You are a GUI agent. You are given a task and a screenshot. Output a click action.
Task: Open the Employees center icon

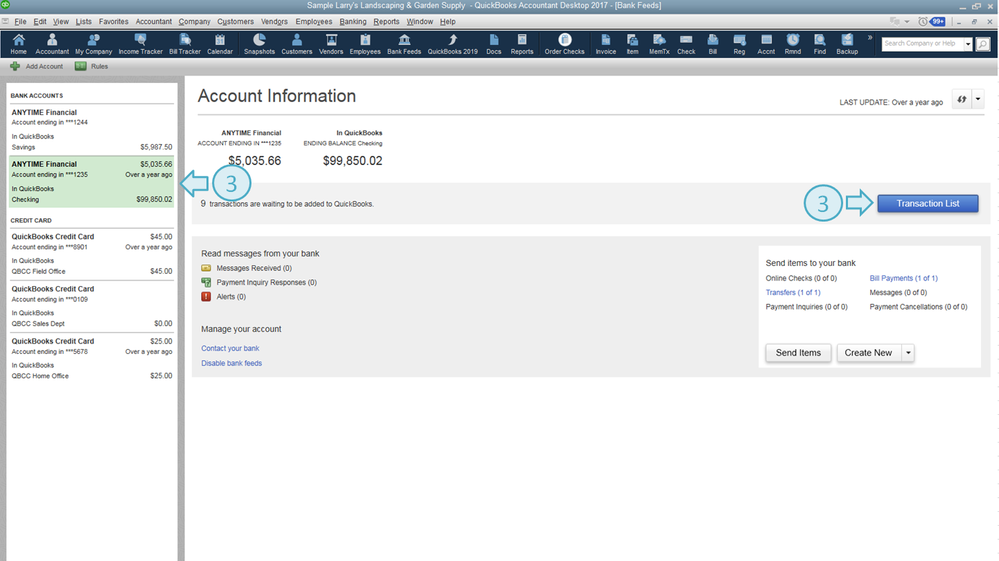pyautogui.click(x=365, y=44)
